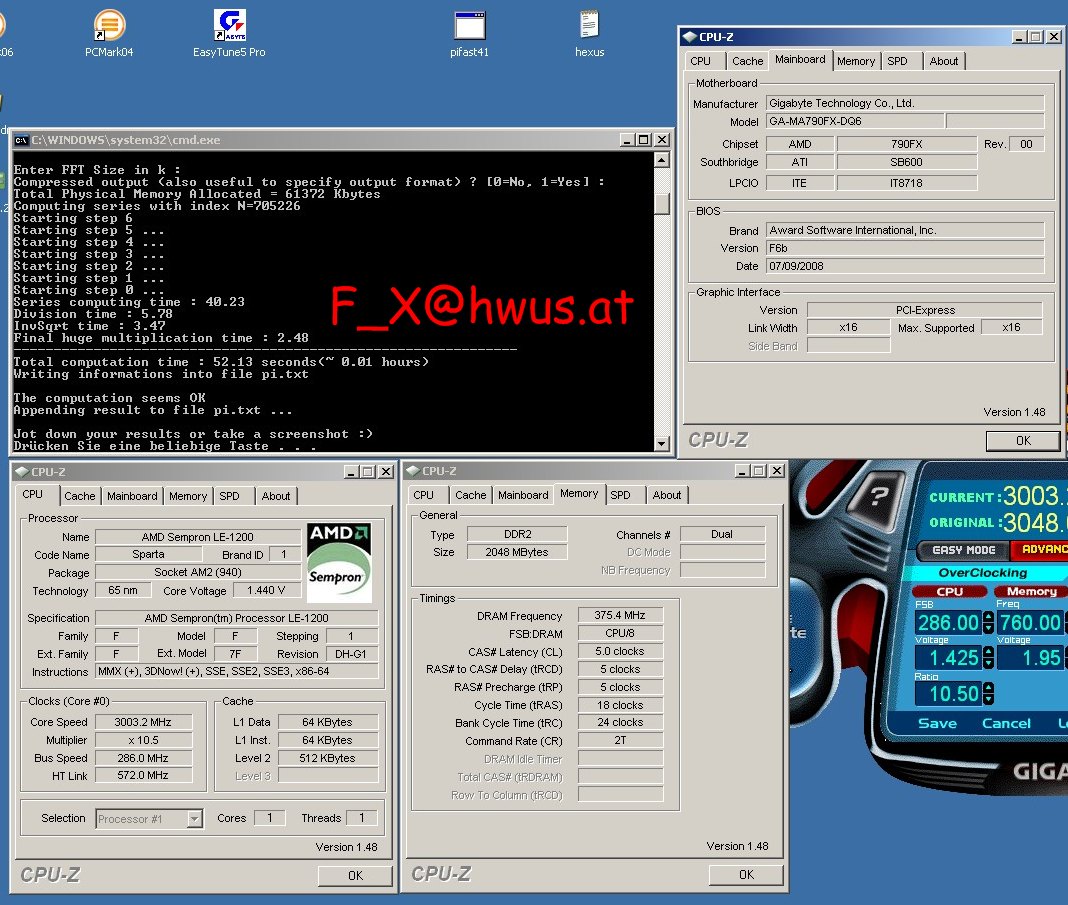The image size is (1068, 905).
Task: Select Mainboard tab in the Memory CPU-Z window
Action: point(523,495)
